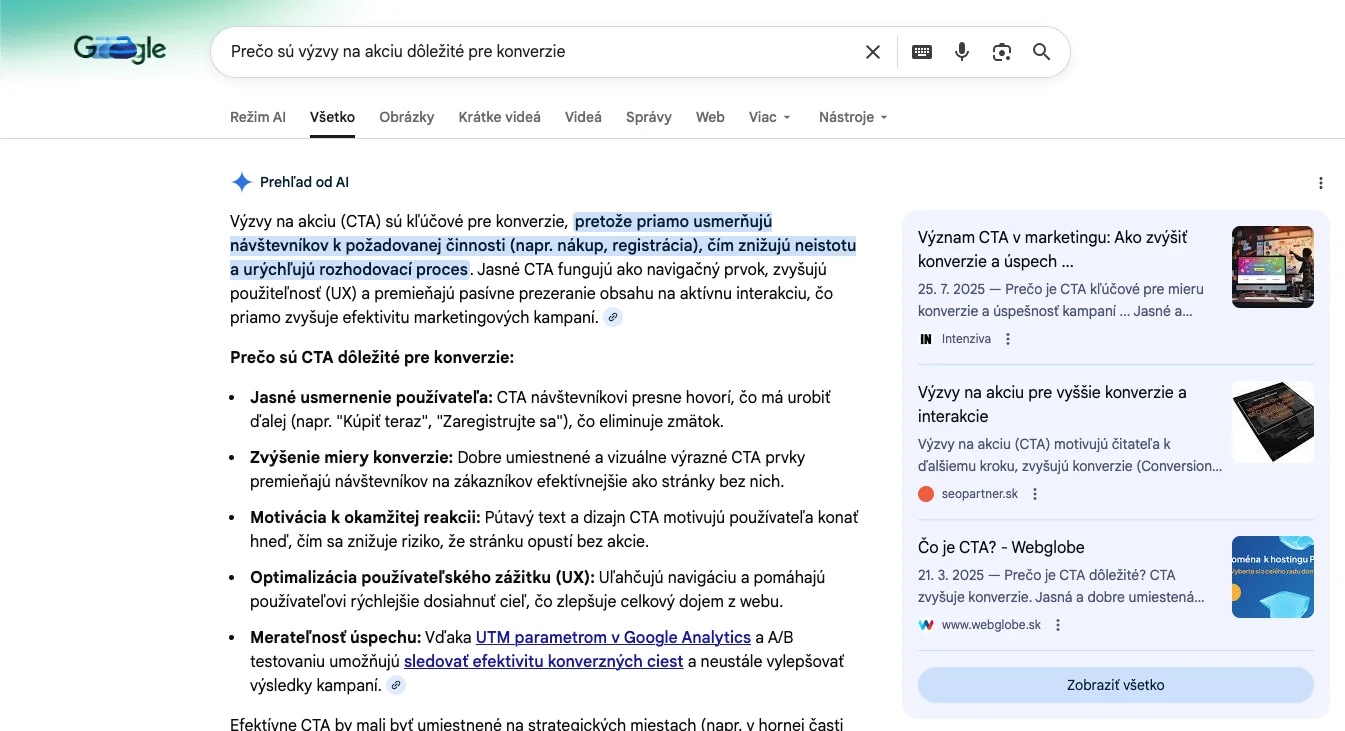Open UTM parametrom v Google Analytics link
Screen dimensions: 1345x731
pyautogui.click(x=613, y=637)
